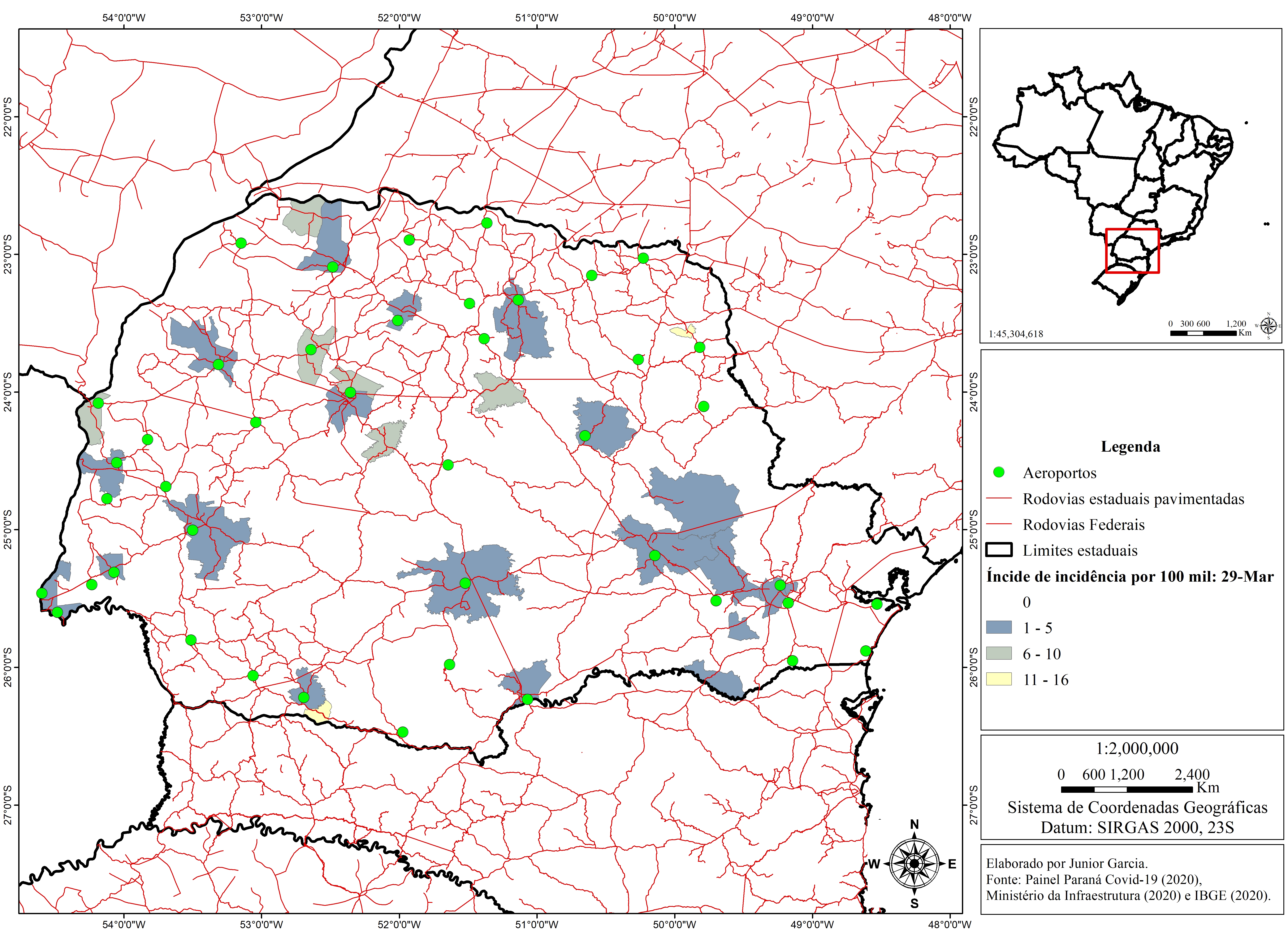The image size is (1288, 941).
Task: Click the letter S below the large compass
Action: (914, 903)
